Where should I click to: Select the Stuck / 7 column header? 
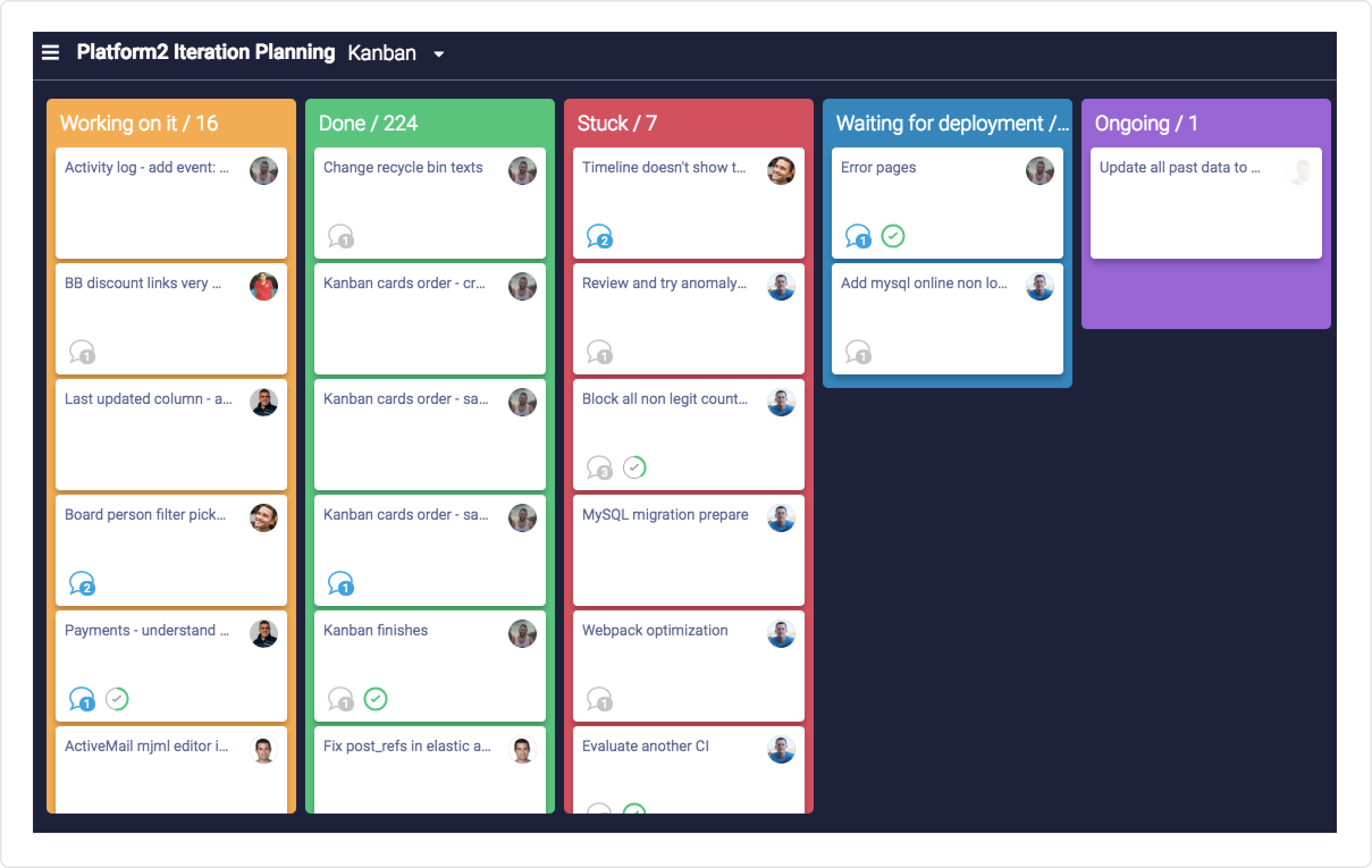pos(617,123)
